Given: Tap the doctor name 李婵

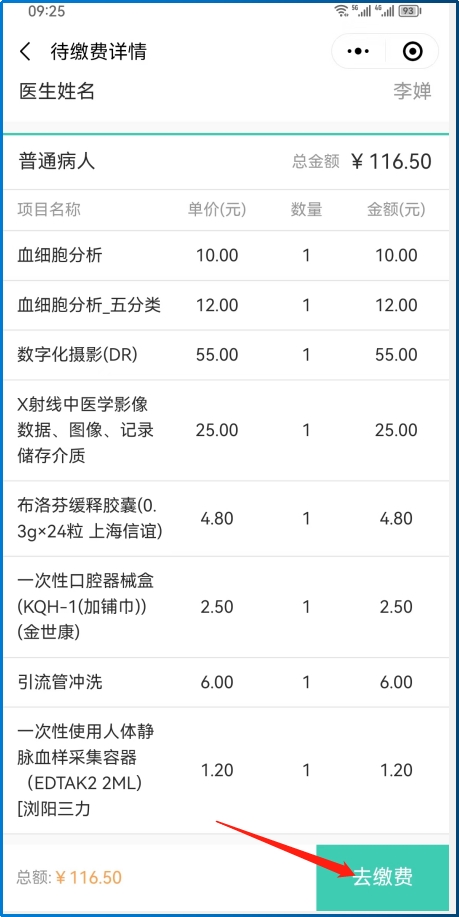Looking at the screenshot, I should (x=412, y=92).
